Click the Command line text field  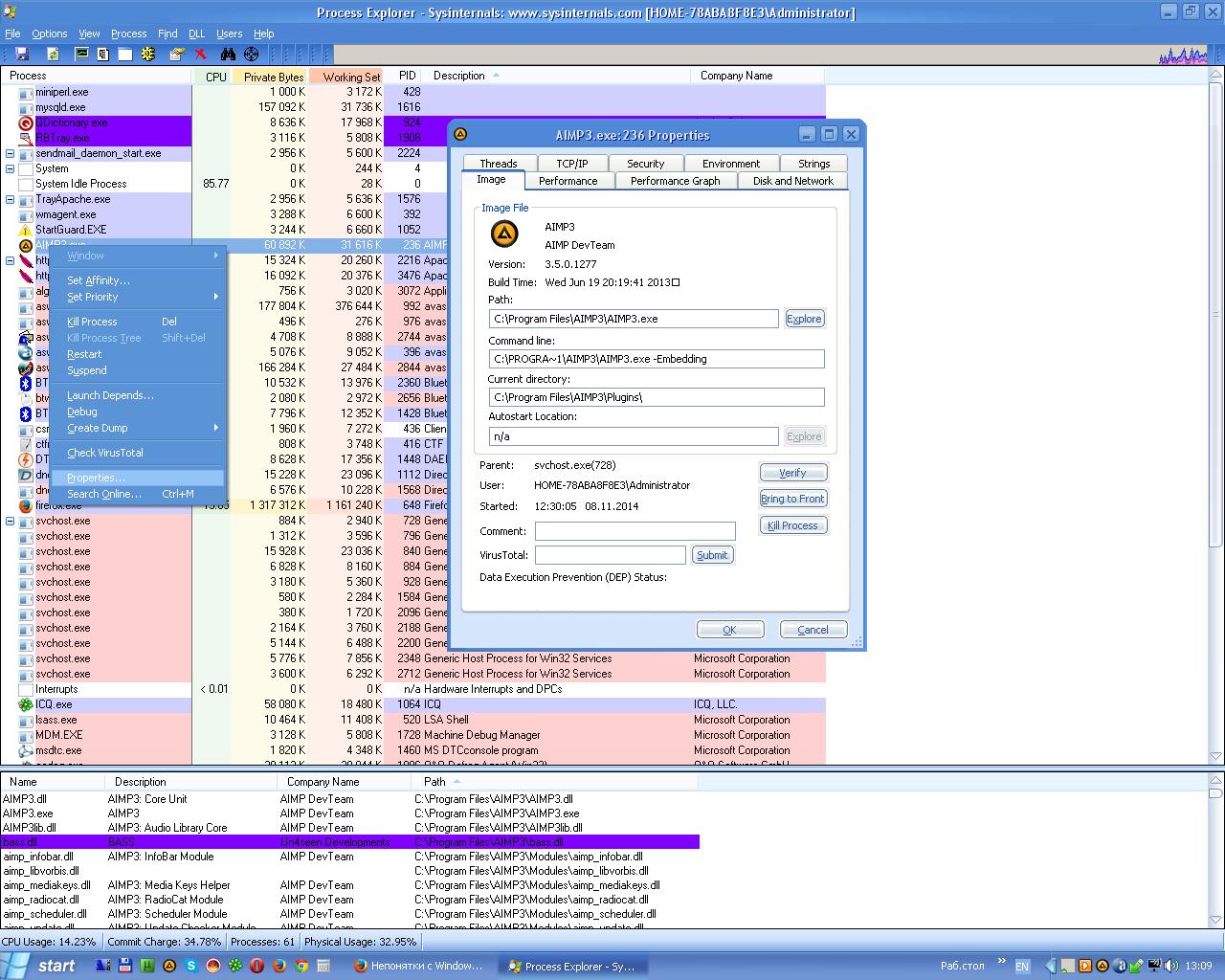[x=657, y=359]
